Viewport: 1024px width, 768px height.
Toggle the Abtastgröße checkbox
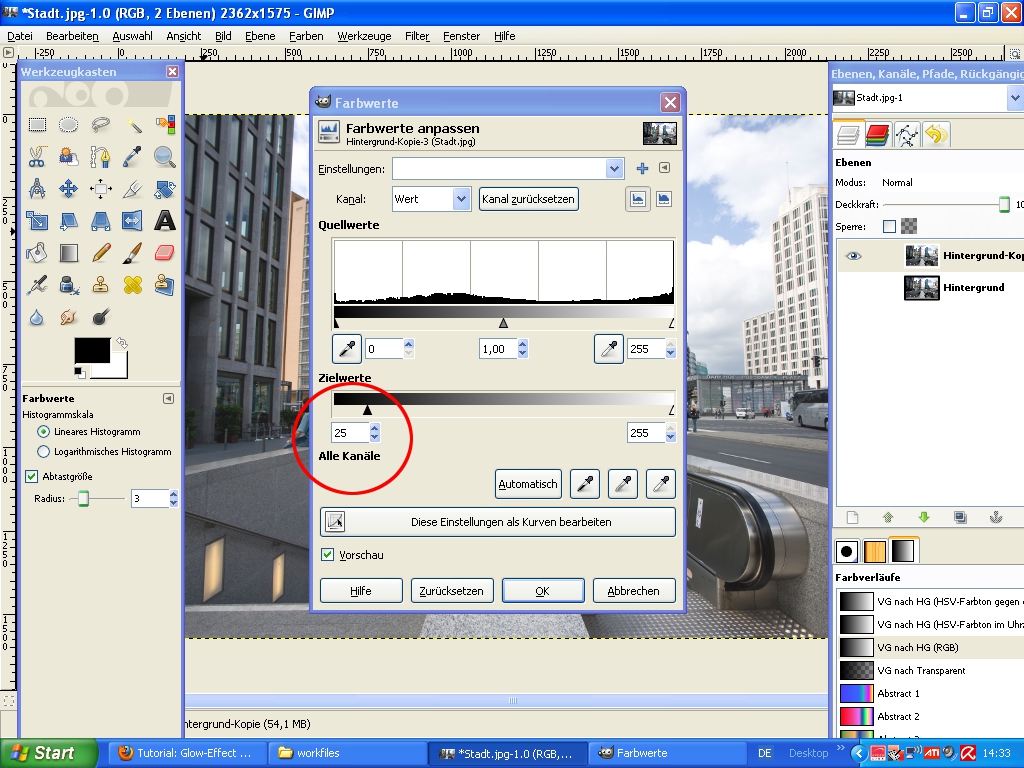[31, 476]
